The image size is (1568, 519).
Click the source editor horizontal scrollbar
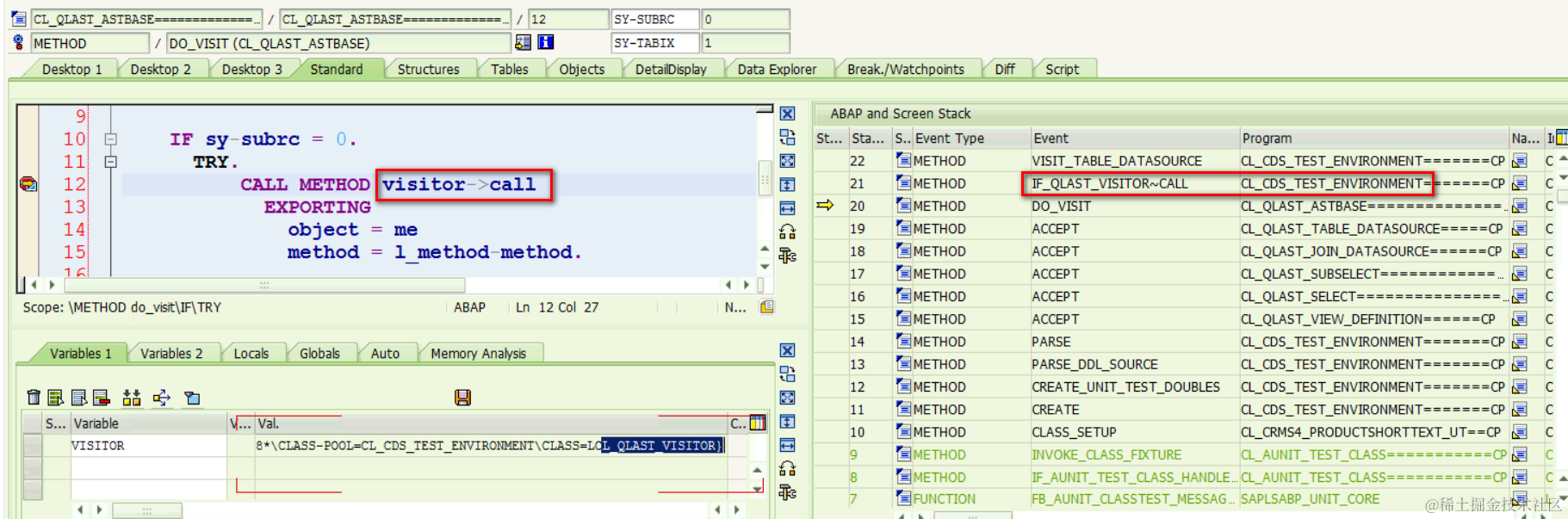[x=264, y=284]
